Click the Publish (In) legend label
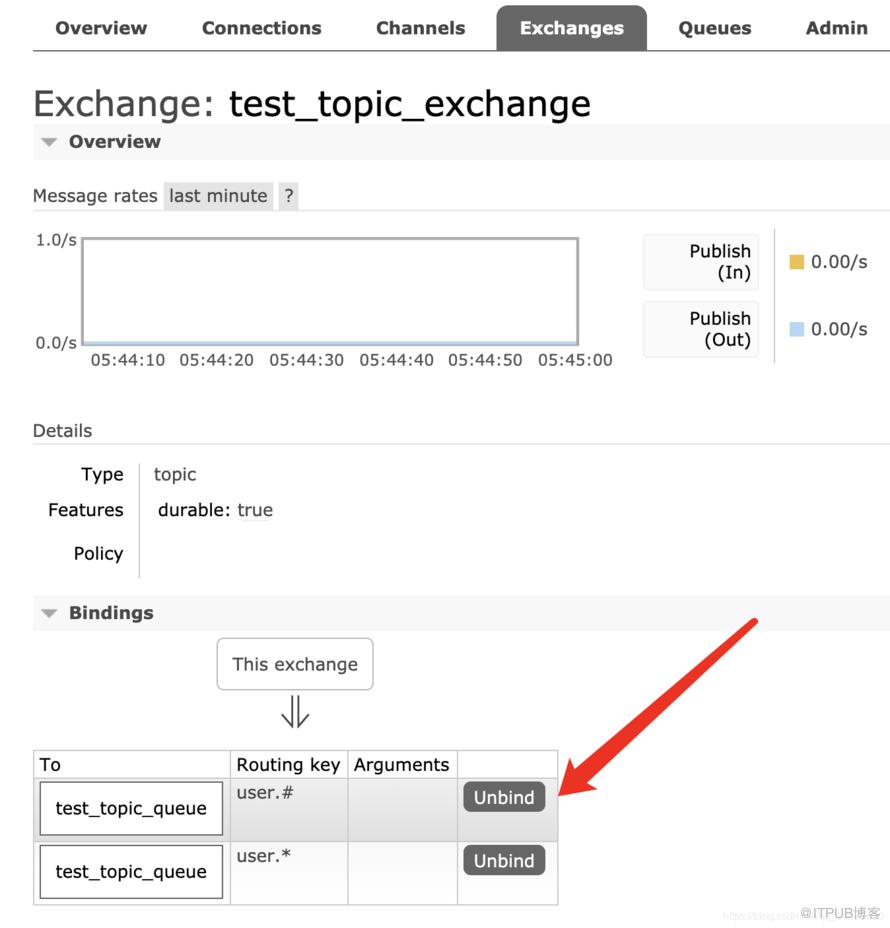This screenshot has height=928, width=890. click(x=701, y=262)
